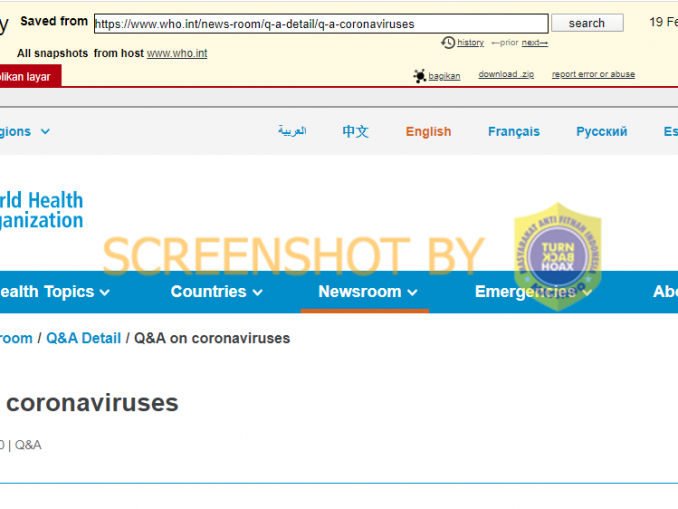Click the 'Q&A on coronaviruses' breadcrumb text
This screenshot has width=678, height=509.
[x=212, y=338]
